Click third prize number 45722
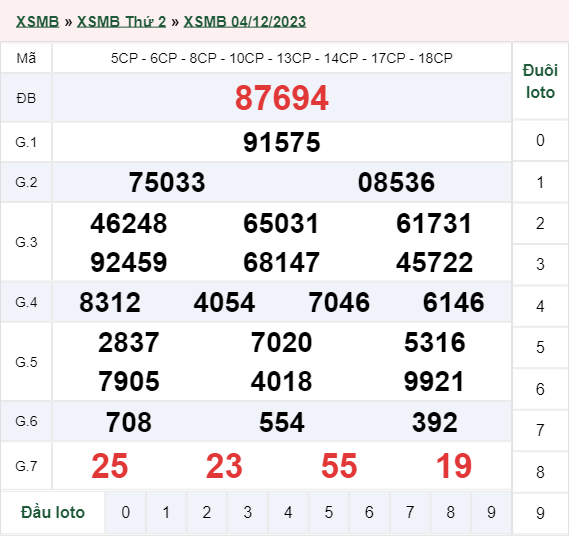 (434, 262)
